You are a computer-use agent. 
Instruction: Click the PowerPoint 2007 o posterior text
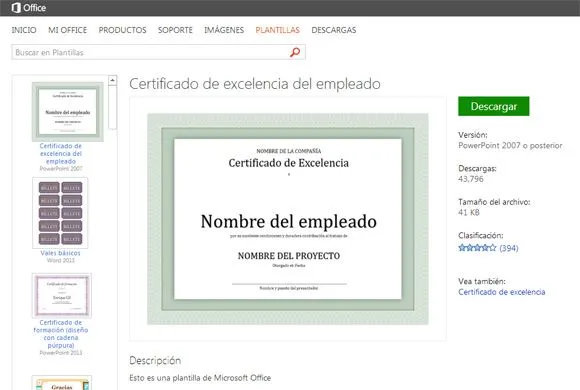coord(510,145)
